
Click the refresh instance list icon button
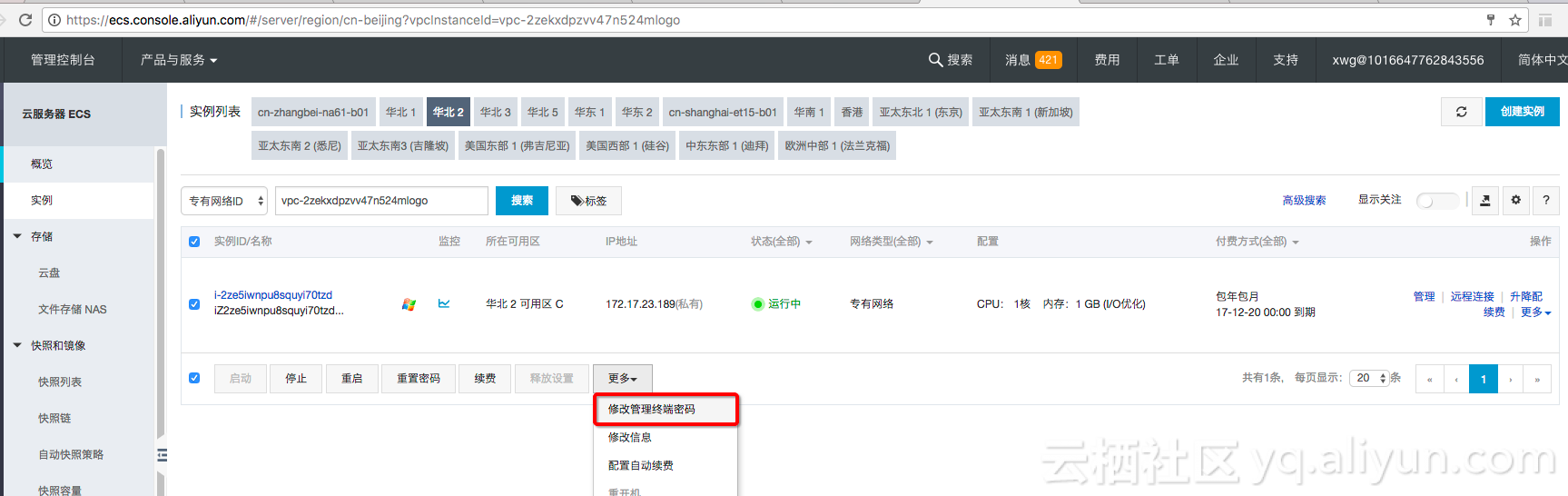[1462, 112]
